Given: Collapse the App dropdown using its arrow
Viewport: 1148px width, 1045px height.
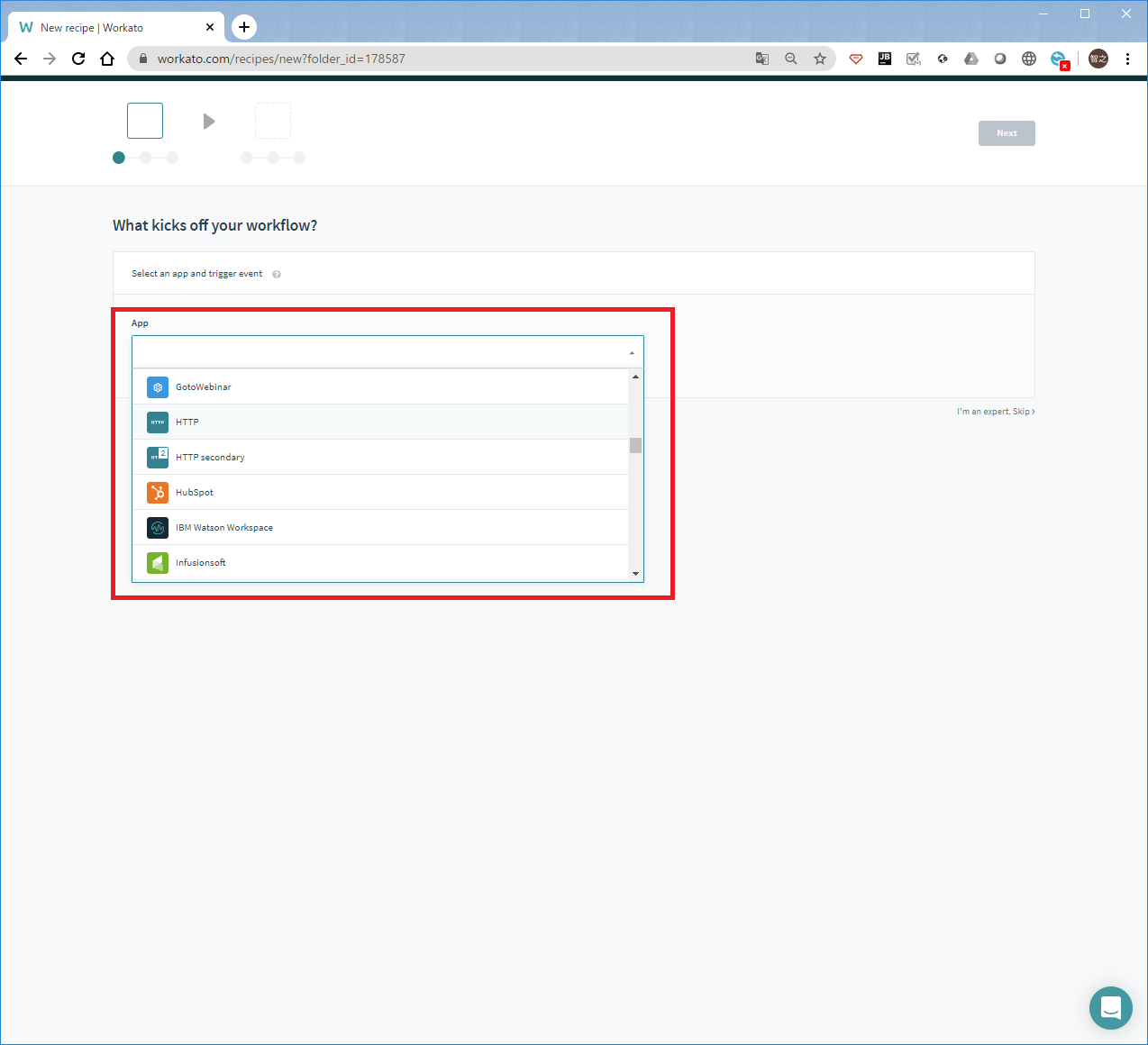Looking at the screenshot, I should coord(632,353).
